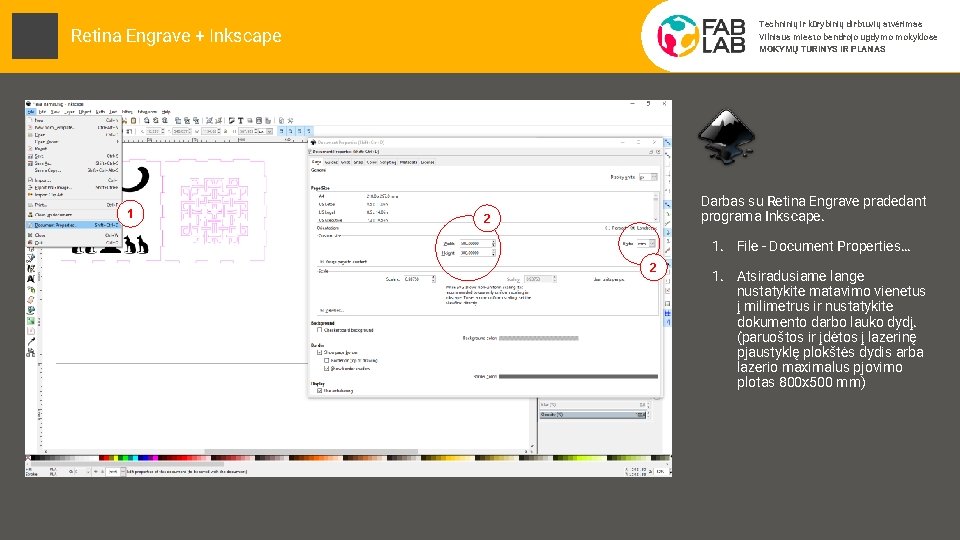This screenshot has height=540, width=960.
Task: Switch to the Snap tab
Action: [x=358, y=162]
